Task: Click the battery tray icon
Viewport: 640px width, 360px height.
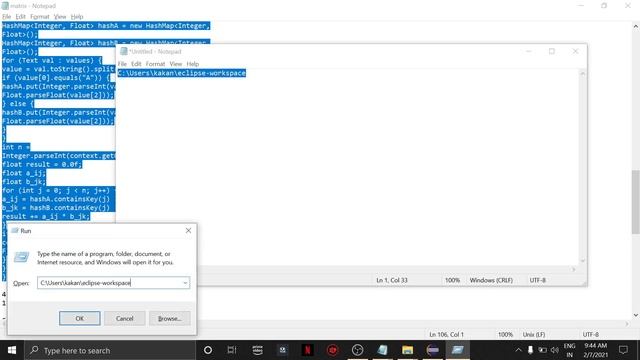Action: click(x=542, y=350)
